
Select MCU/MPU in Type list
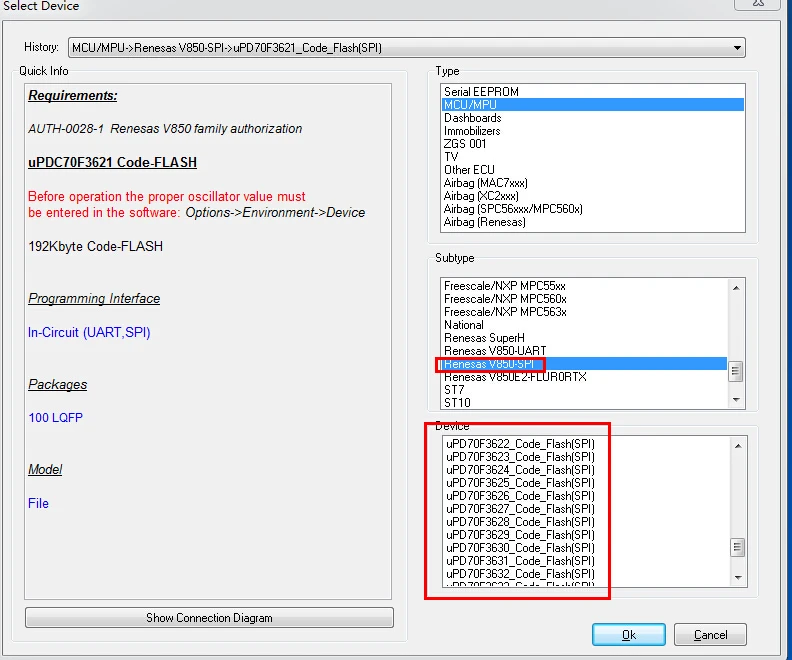[592, 105]
